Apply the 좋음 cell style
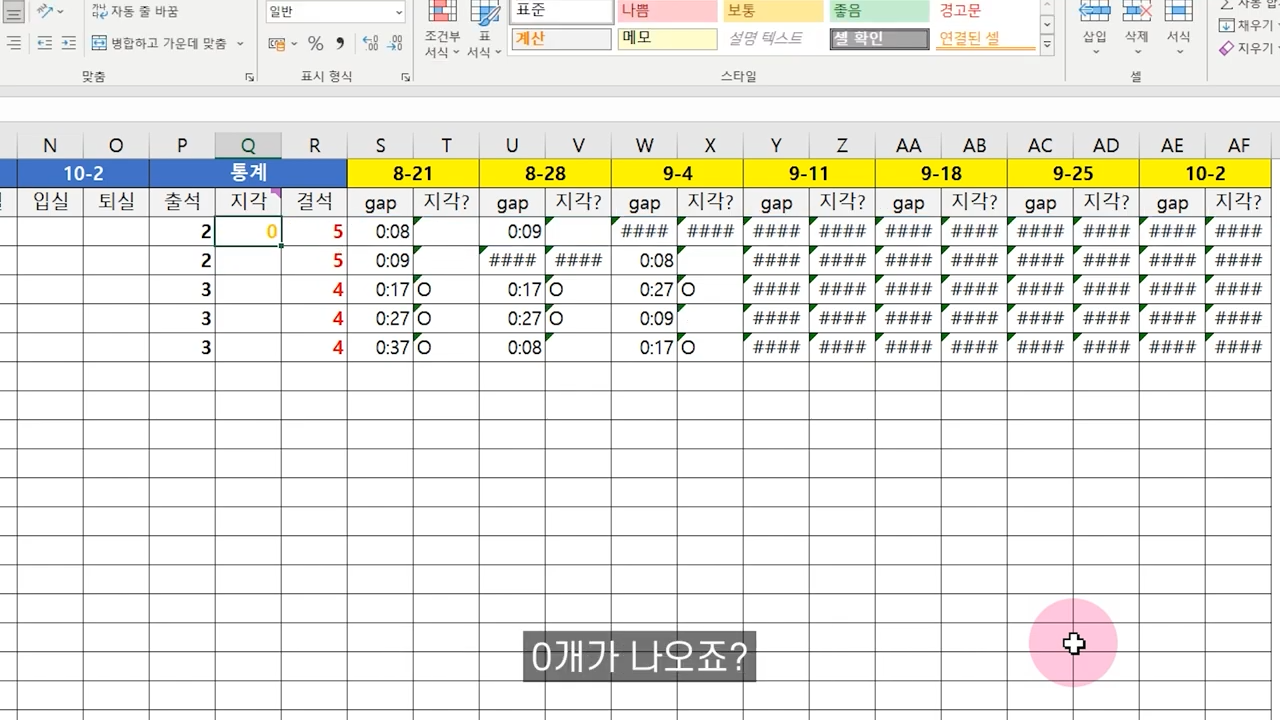This screenshot has width=1280, height=720. [x=879, y=11]
